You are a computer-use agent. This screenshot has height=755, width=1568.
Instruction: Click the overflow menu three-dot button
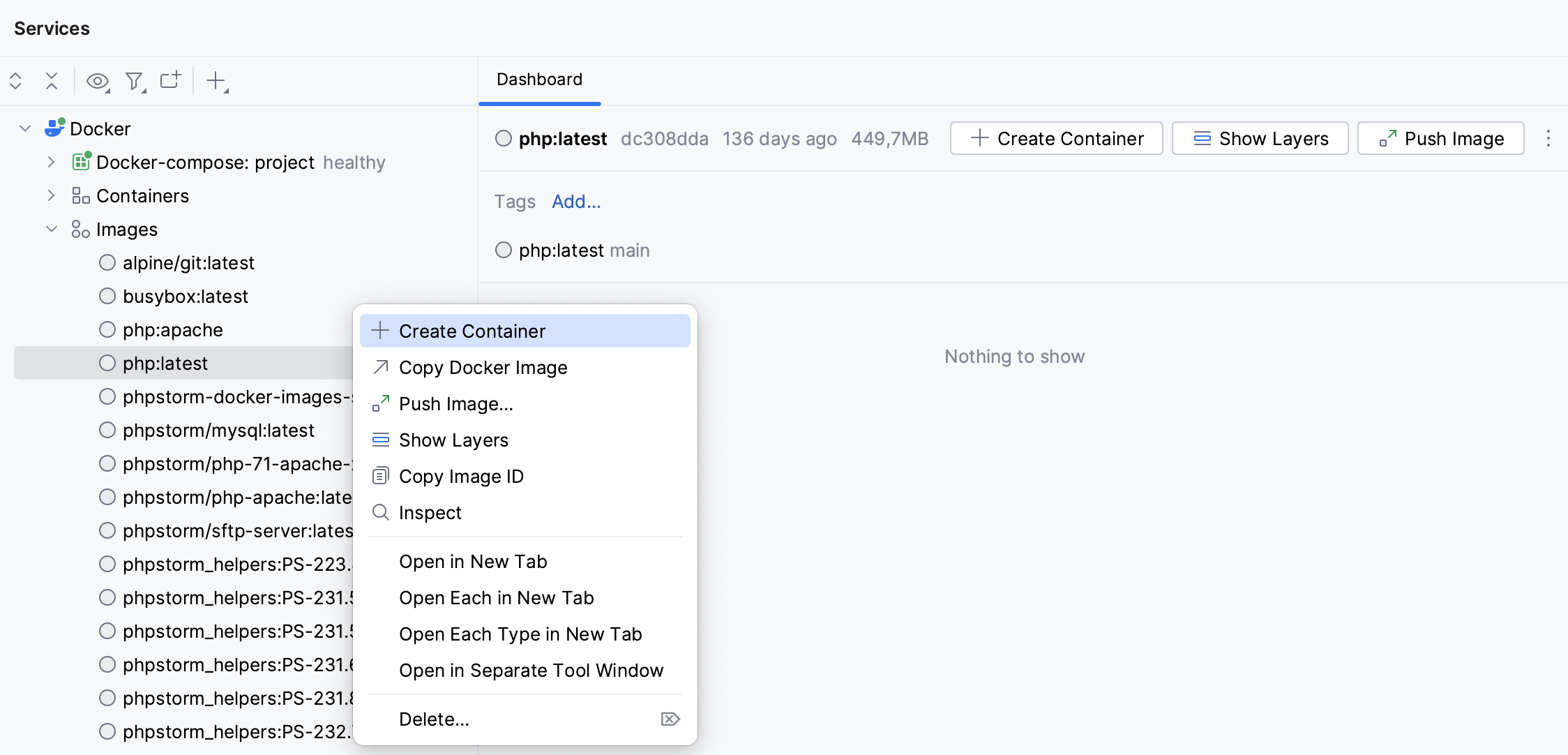pyautogui.click(x=1548, y=138)
